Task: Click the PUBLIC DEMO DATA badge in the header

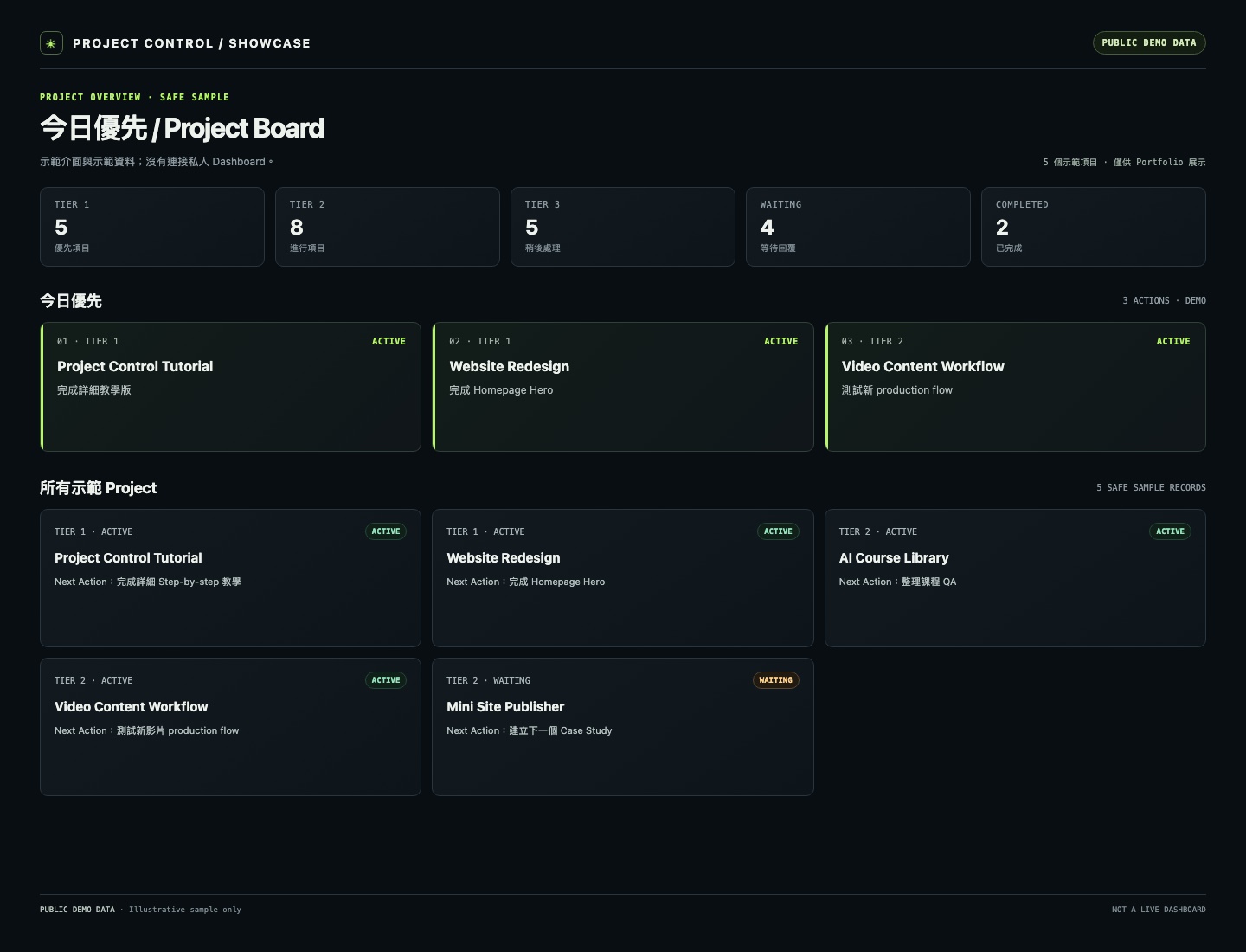Action: click(x=1149, y=42)
